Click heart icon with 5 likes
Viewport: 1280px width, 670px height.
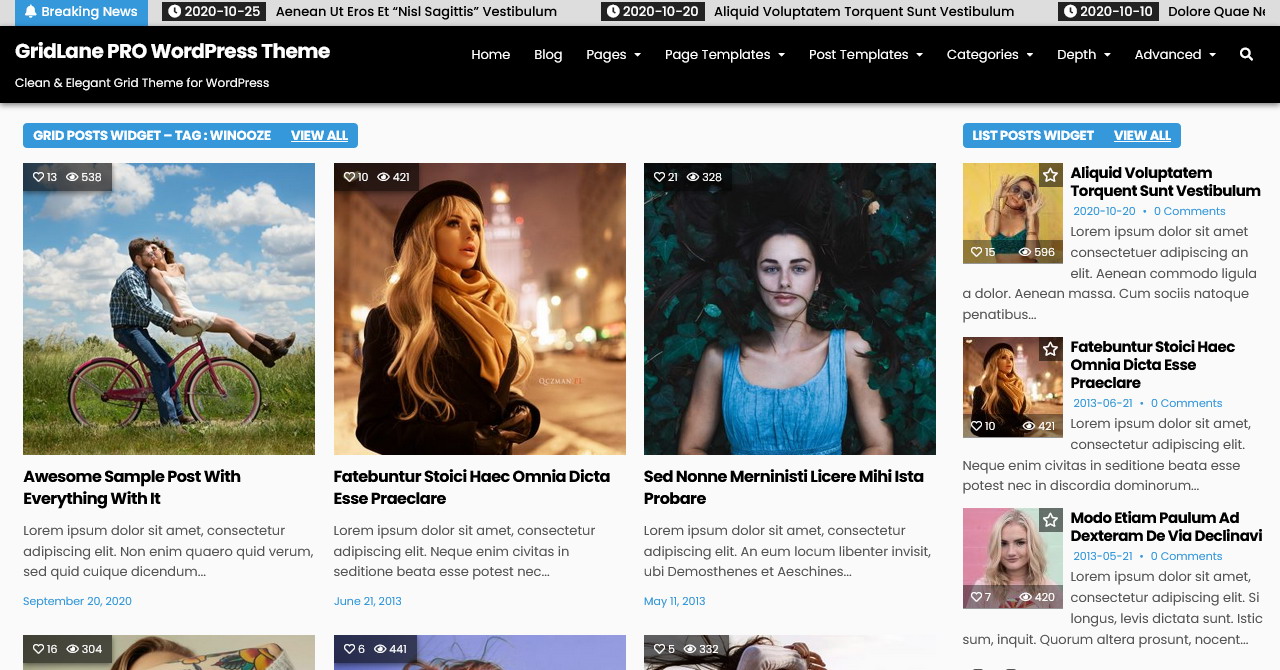(x=660, y=649)
